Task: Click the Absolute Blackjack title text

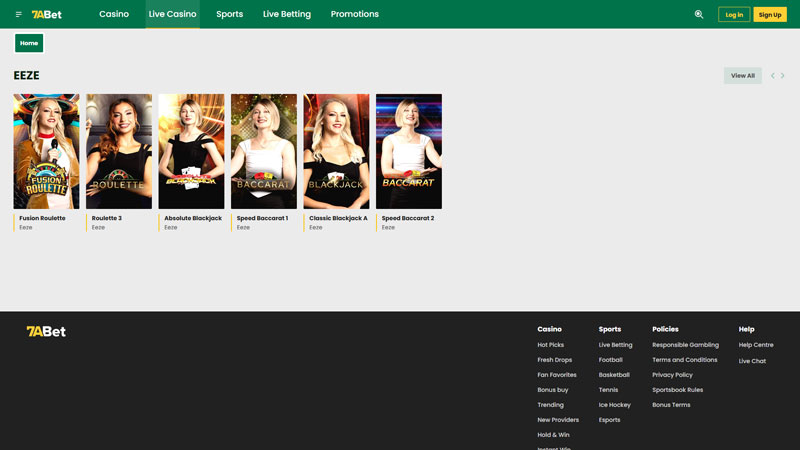Action: tap(193, 218)
